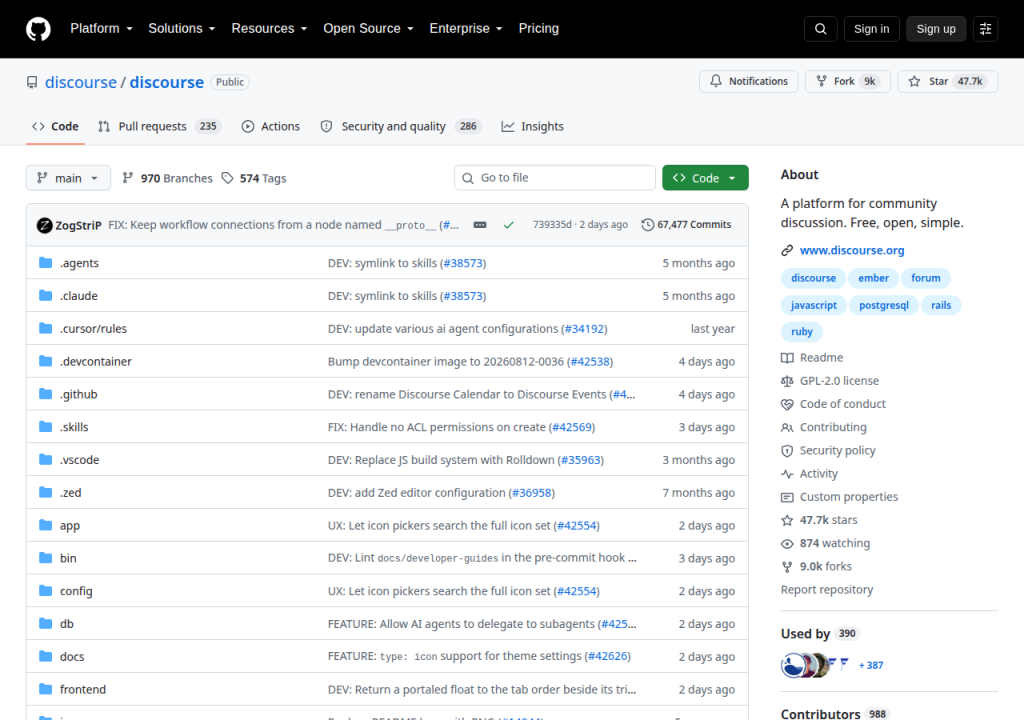Screen dimensions: 1024x720
Task: Select the ruby topic tag
Action: click(801, 332)
